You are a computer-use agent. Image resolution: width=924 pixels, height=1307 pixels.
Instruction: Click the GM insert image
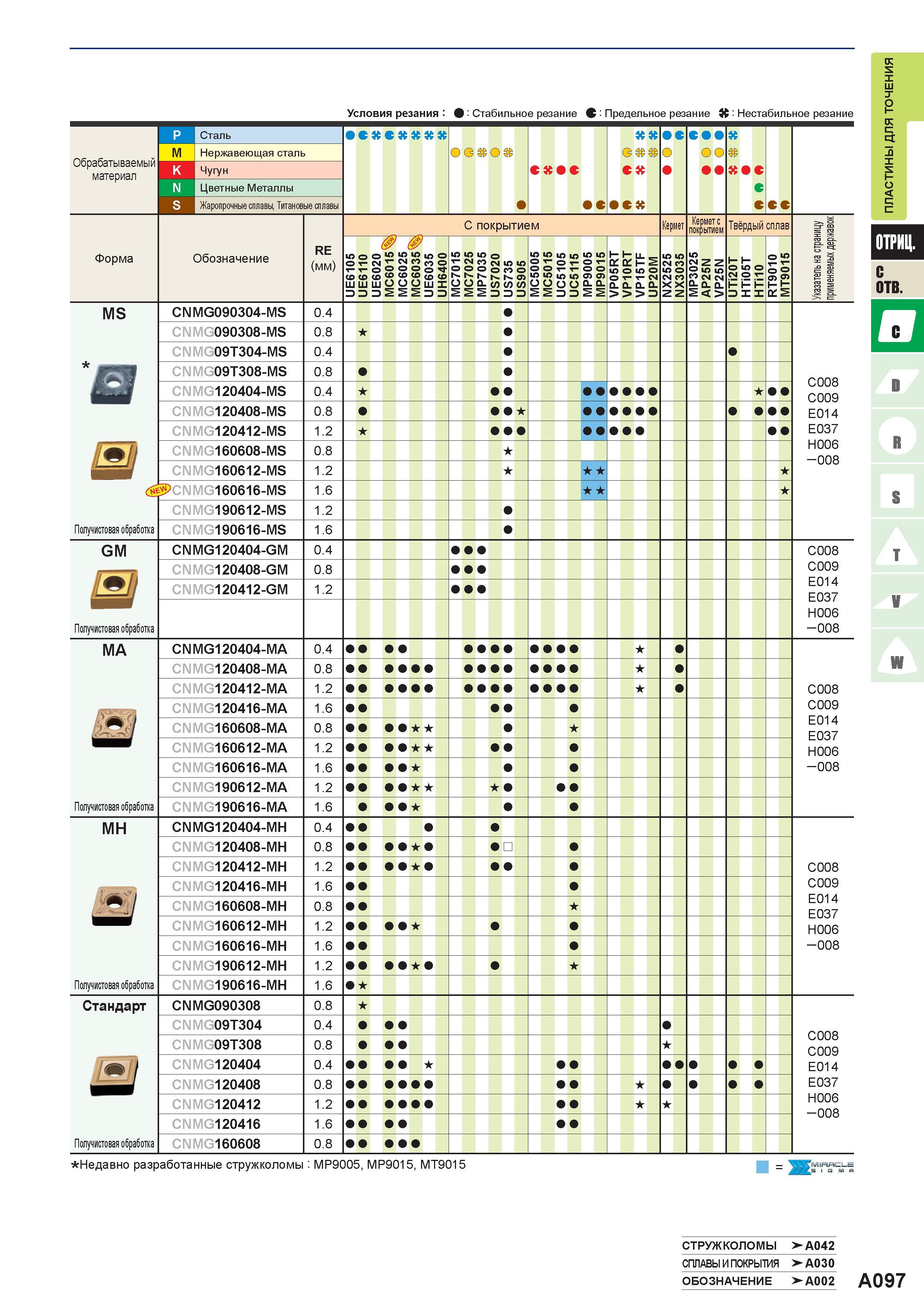pos(114,589)
